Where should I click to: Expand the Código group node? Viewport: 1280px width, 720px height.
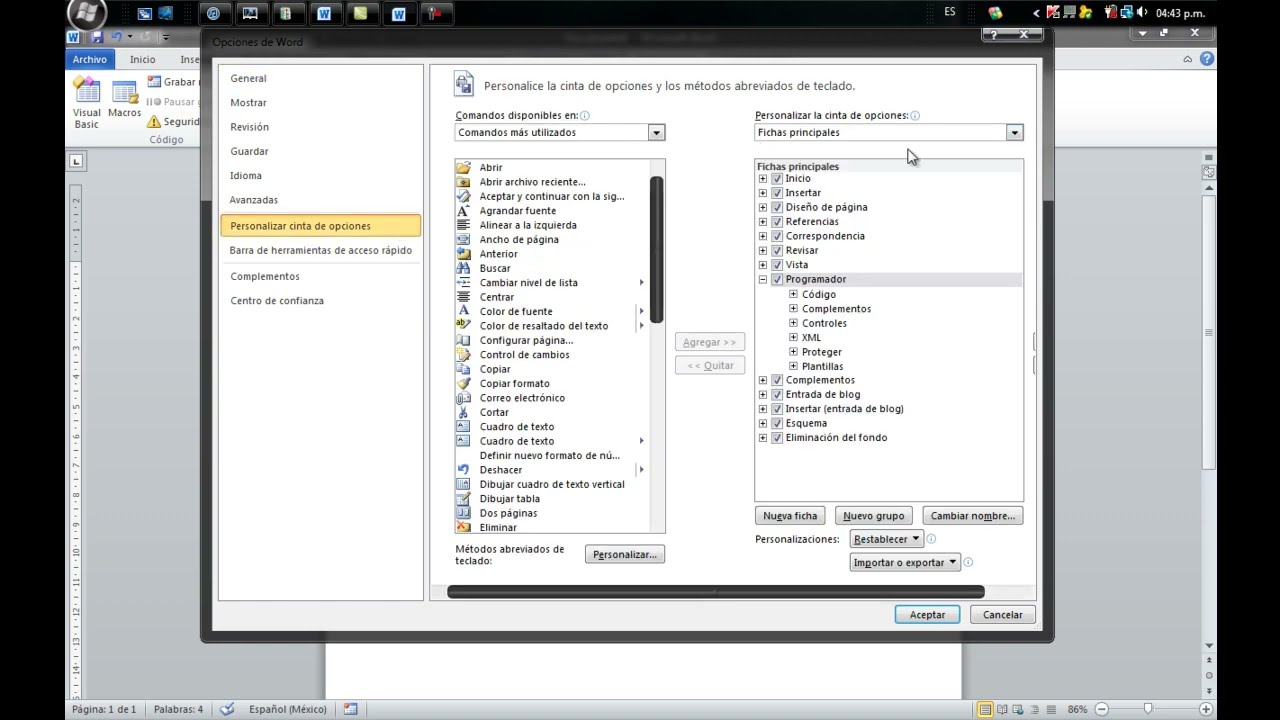coord(793,294)
